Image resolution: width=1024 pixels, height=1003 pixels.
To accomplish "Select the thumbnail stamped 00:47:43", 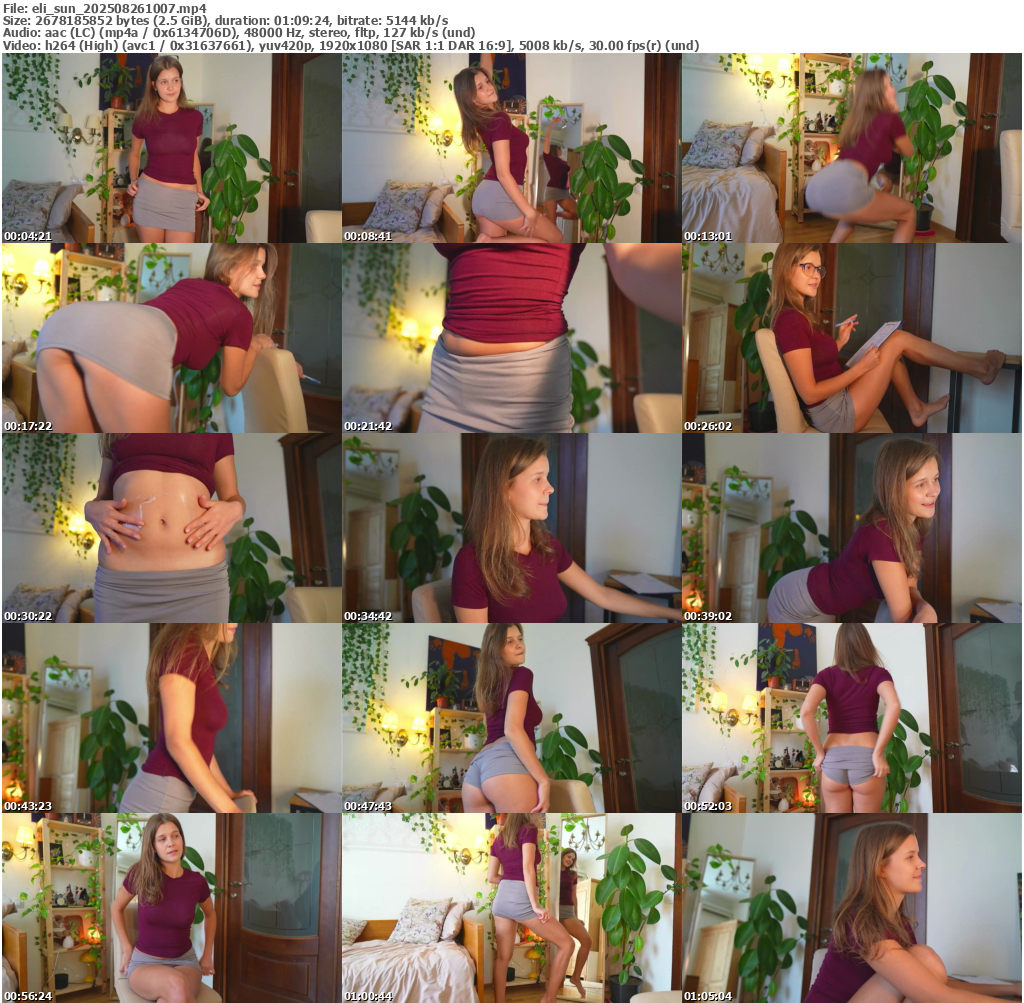I will (x=511, y=718).
